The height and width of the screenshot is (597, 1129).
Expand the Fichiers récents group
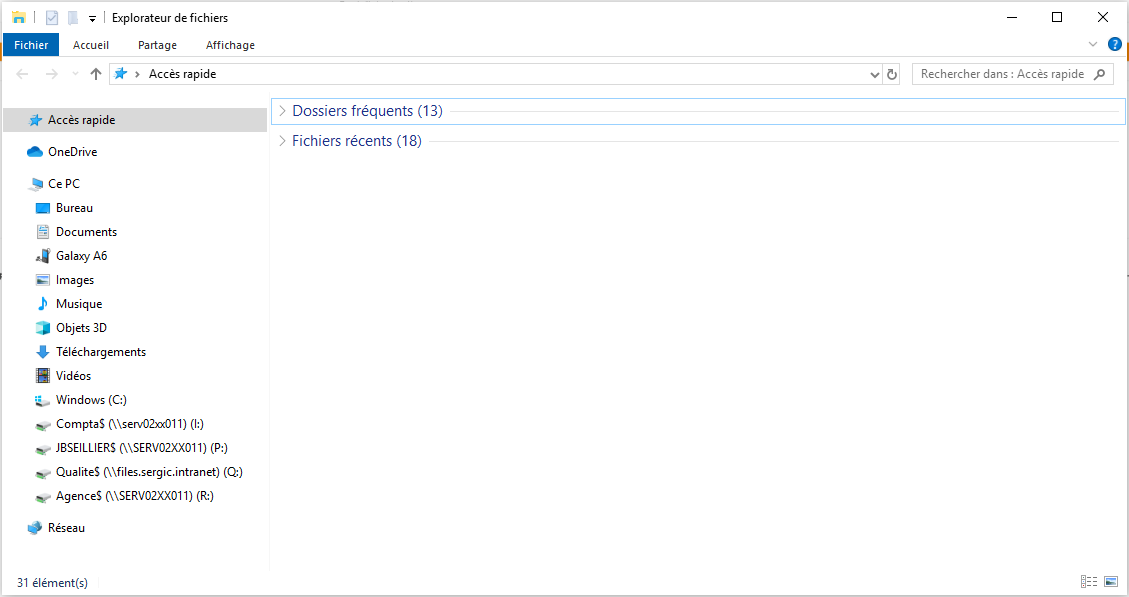pos(282,141)
